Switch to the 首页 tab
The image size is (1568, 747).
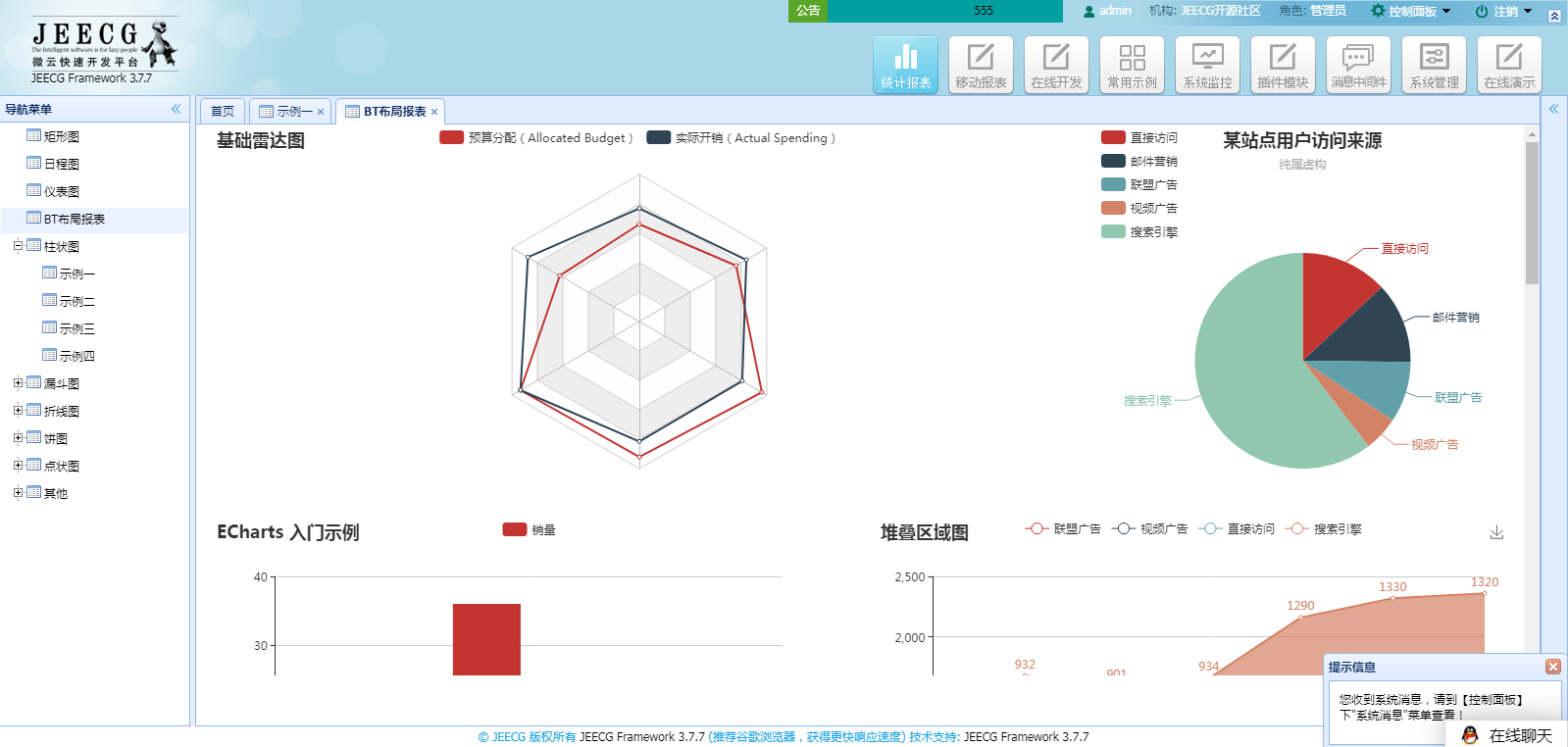[223, 111]
